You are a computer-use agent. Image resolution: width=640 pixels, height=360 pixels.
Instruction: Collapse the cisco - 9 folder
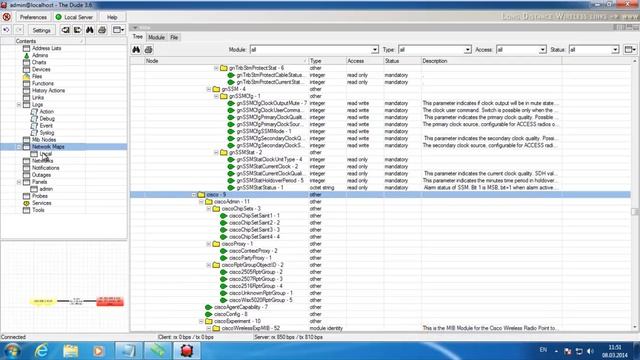[x=194, y=195]
